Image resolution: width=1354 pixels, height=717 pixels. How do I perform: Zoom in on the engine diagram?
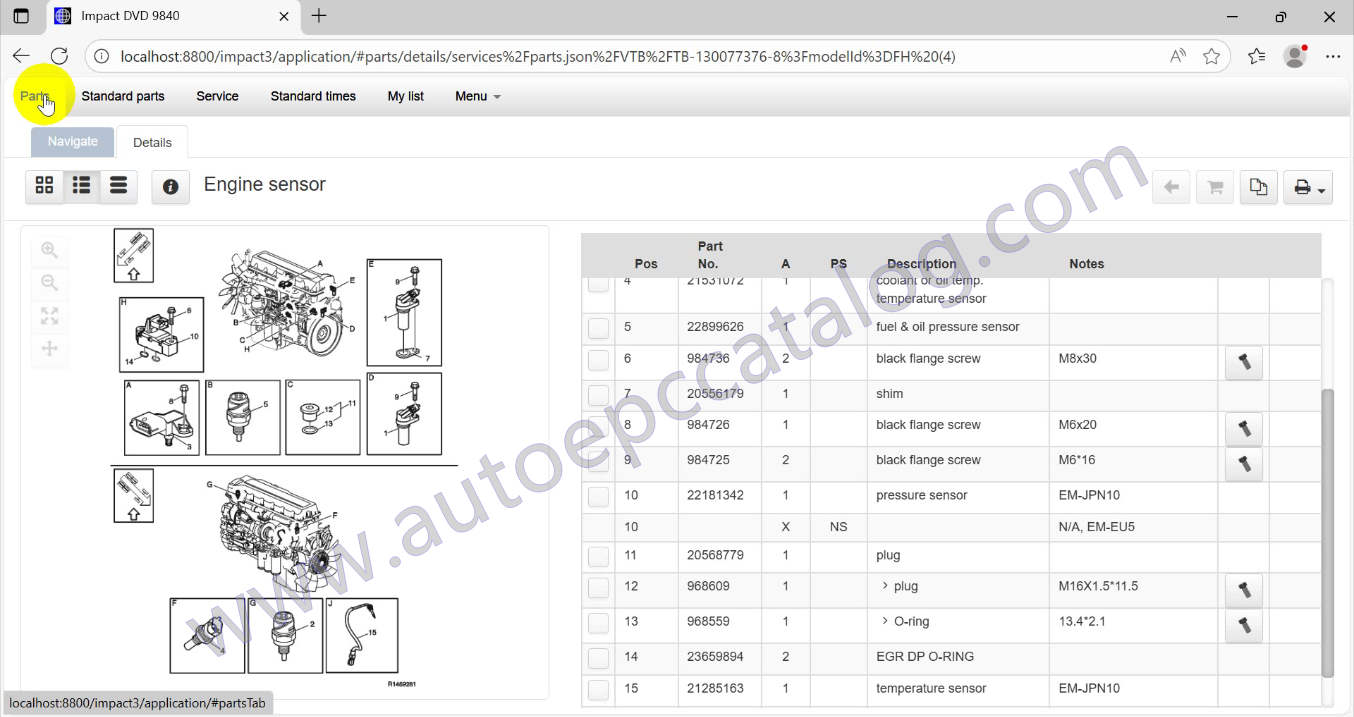pos(50,250)
